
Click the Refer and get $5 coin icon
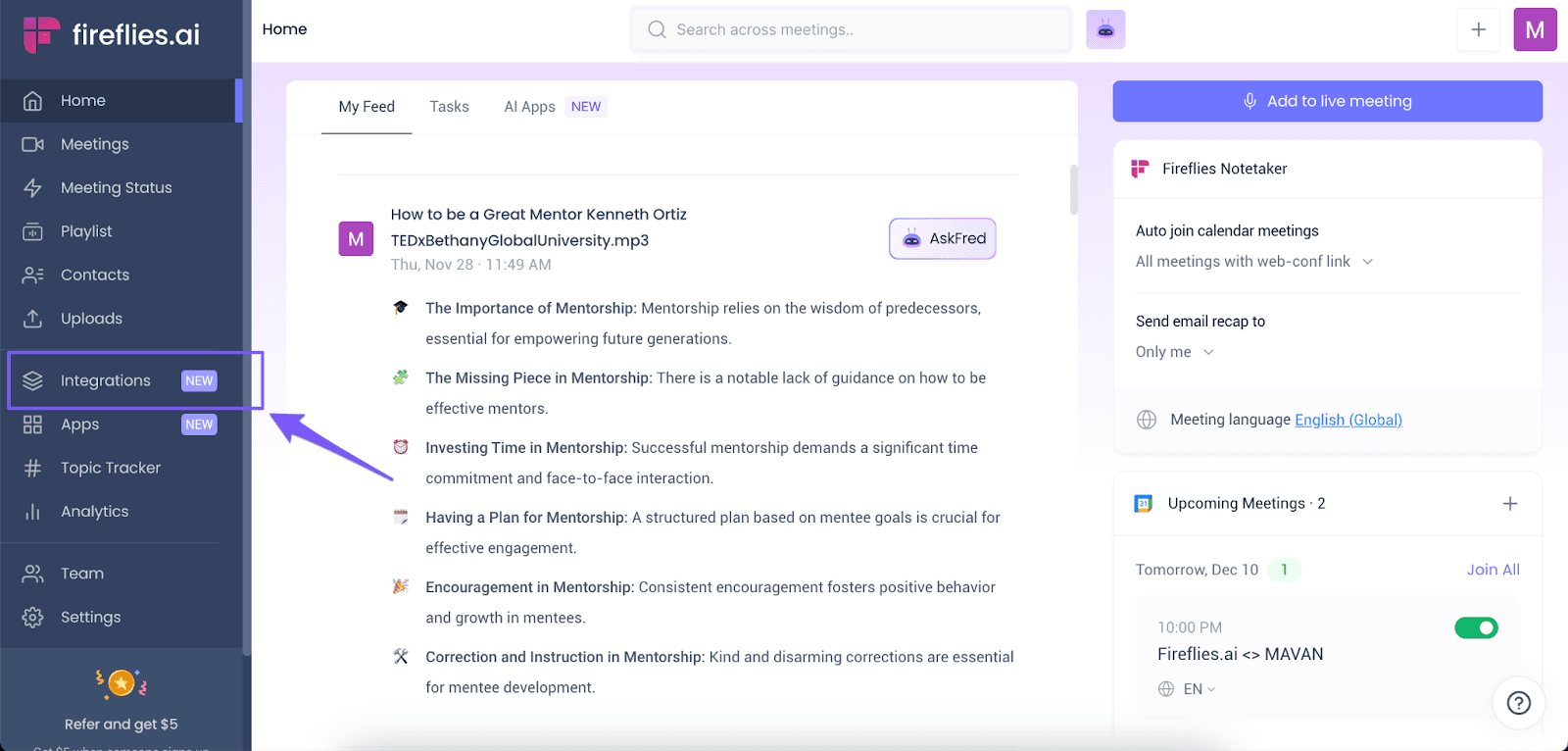tap(122, 682)
